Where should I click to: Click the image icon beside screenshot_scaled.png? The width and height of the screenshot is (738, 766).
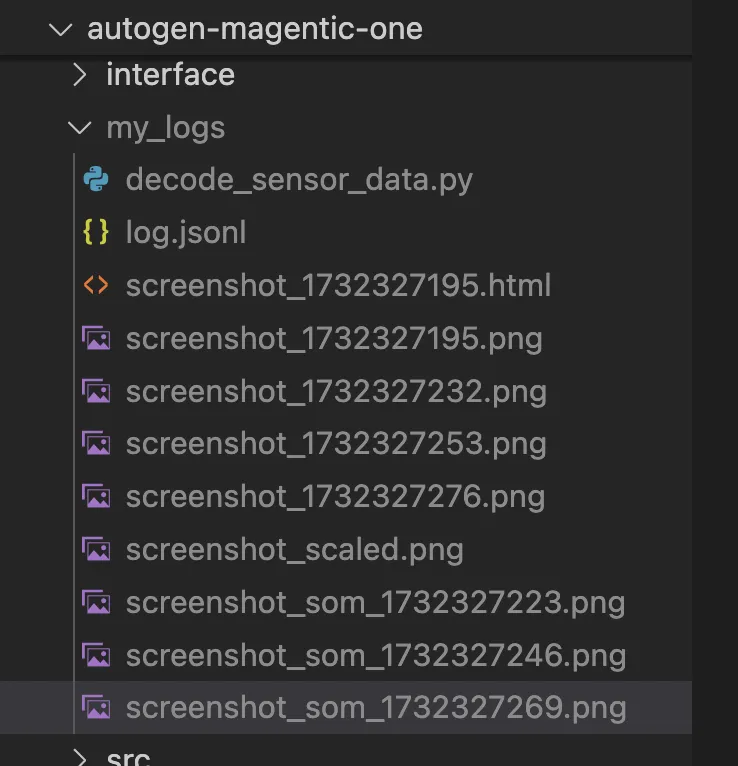tap(96, 549)
